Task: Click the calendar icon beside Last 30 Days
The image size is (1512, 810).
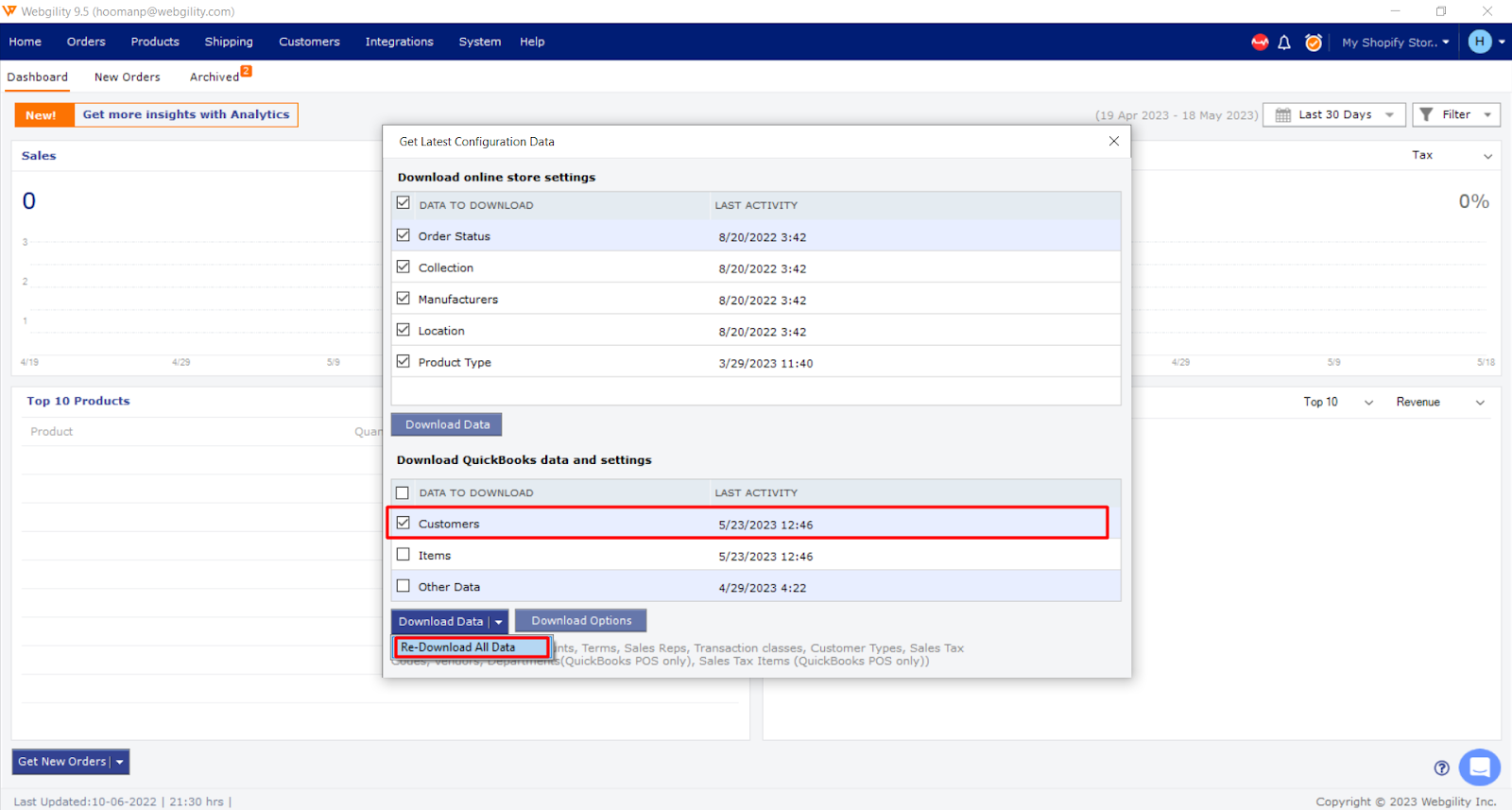Action: point(1283,115)
